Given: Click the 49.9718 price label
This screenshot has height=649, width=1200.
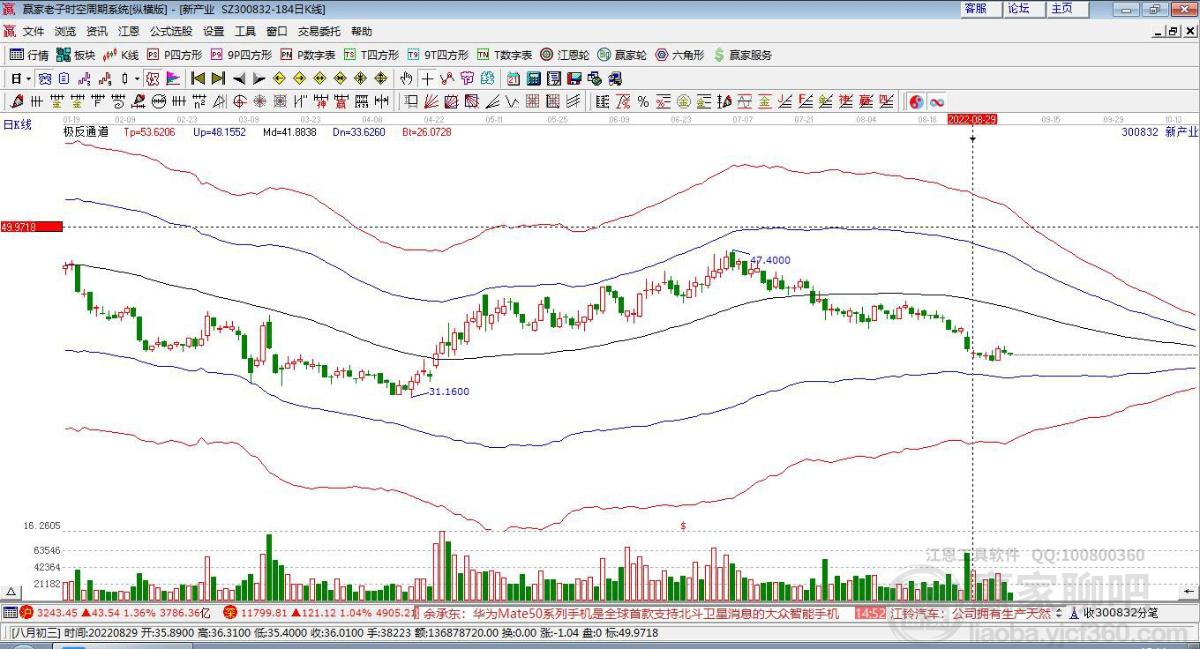Looking at the screenshot, I should pyautogui.click(x=31, y=227).
